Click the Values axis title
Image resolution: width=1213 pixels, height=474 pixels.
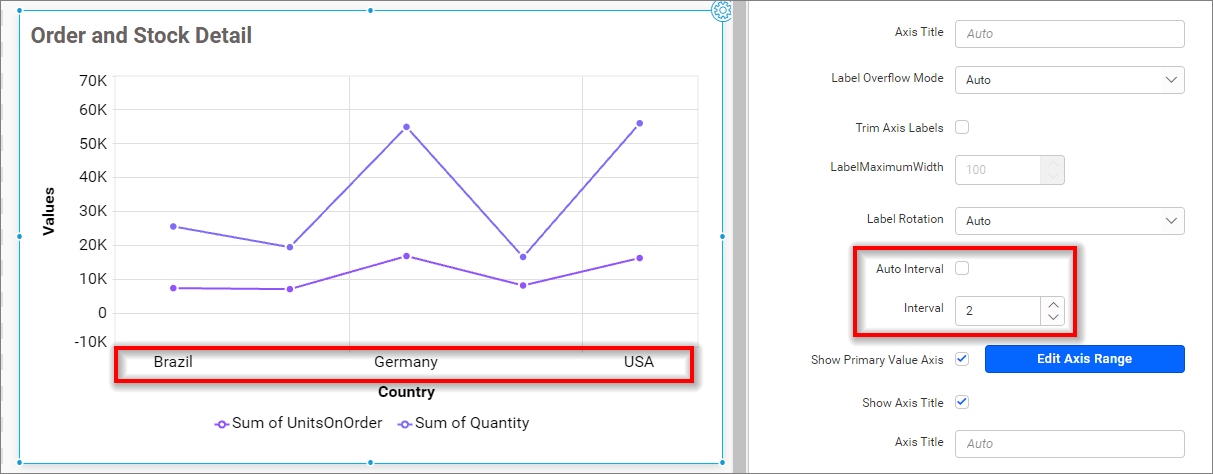tap(48, 211)
